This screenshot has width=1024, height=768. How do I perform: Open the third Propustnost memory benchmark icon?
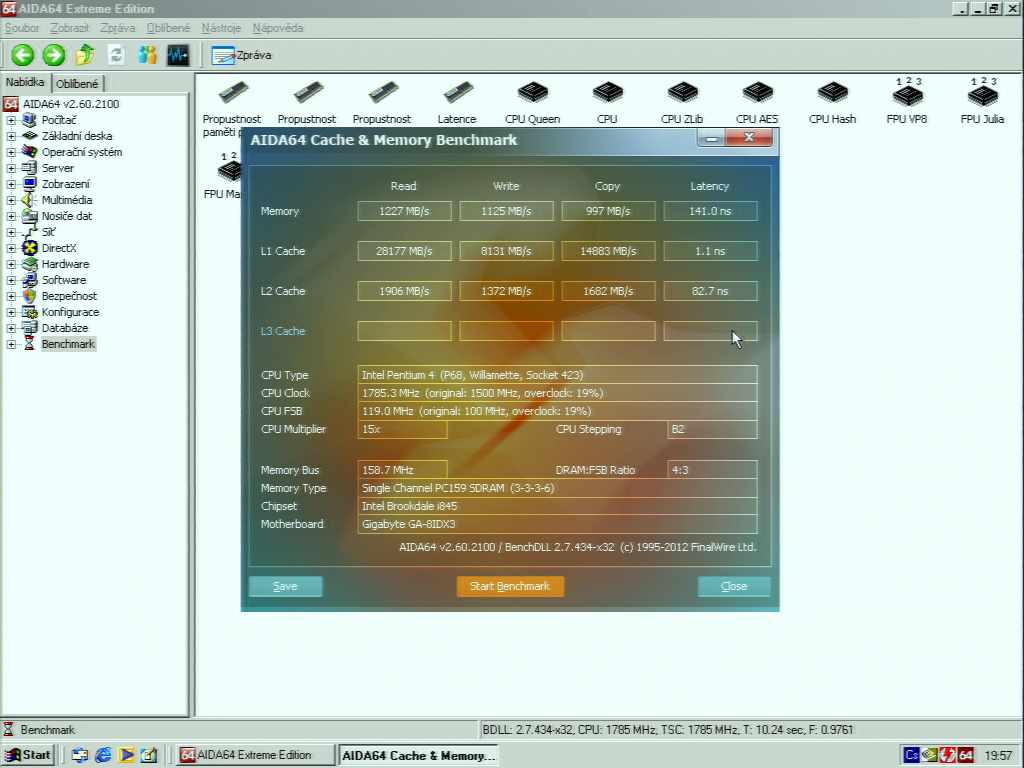(382, 102)
